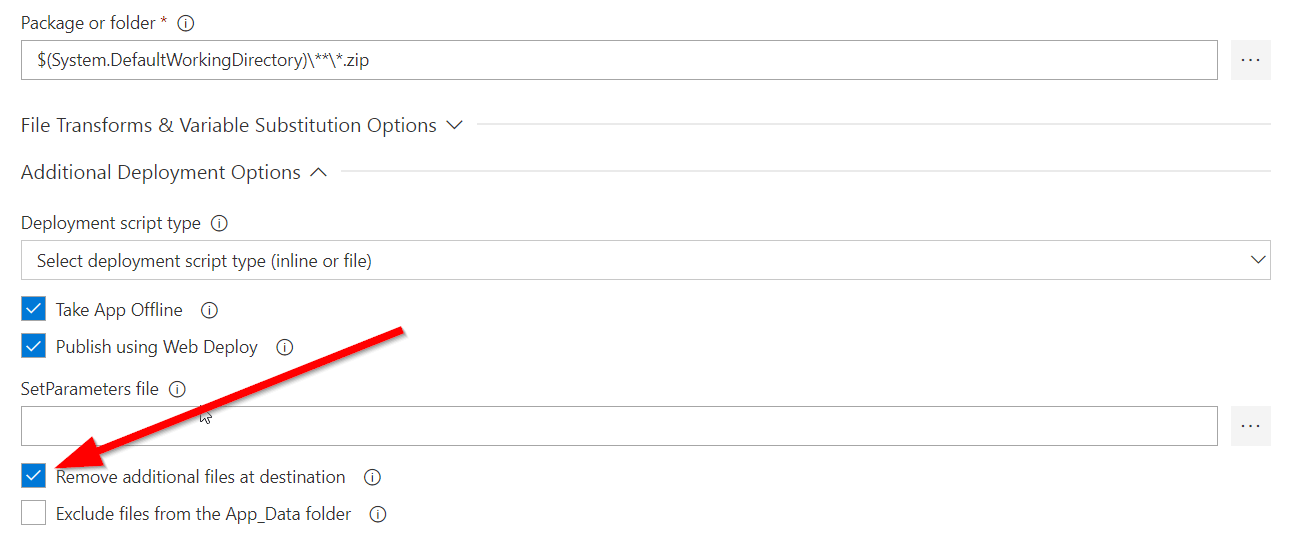This screenshot has height=534, width=1306.
Task: Uncheck Publish using Web Deploy checkbox
Action: (34, 346)
